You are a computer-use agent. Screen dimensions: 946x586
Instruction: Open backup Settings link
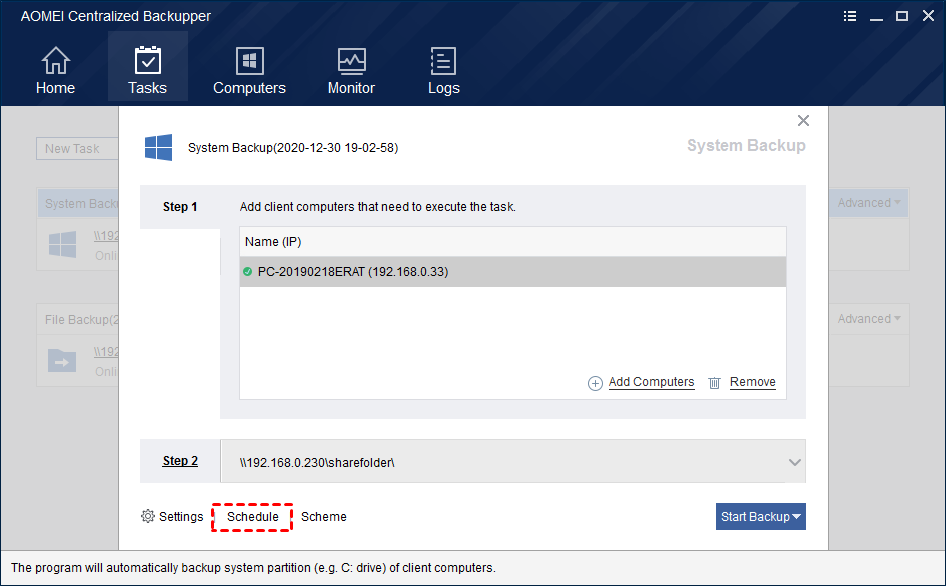point(181,517)
